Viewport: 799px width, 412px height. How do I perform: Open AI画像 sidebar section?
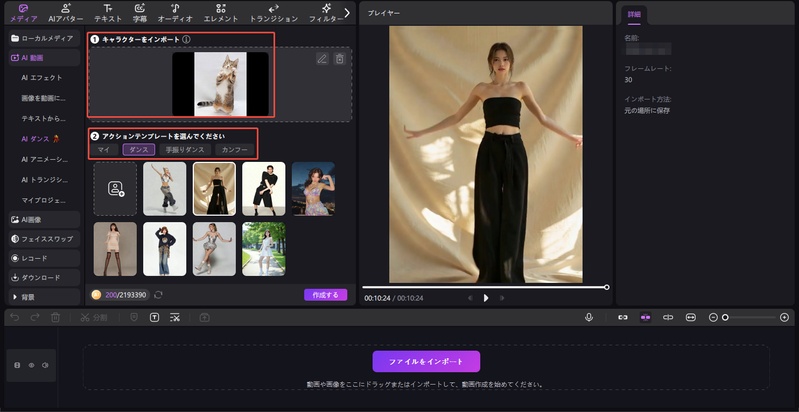(44, 219)
